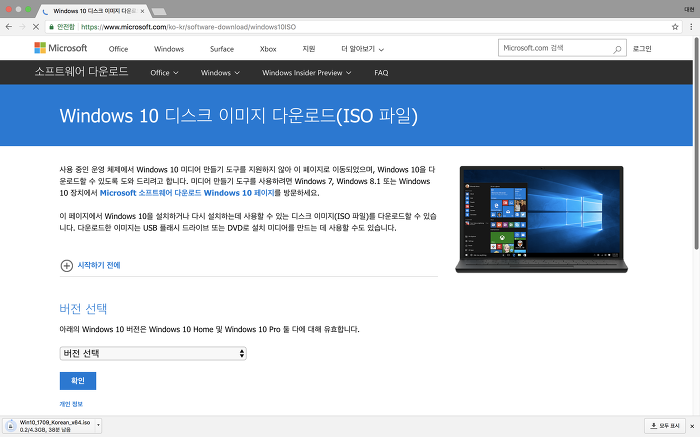Open the 버전 선택 dropdown
This screenshot has width=700, height=437.
click(x=153, y=354)
